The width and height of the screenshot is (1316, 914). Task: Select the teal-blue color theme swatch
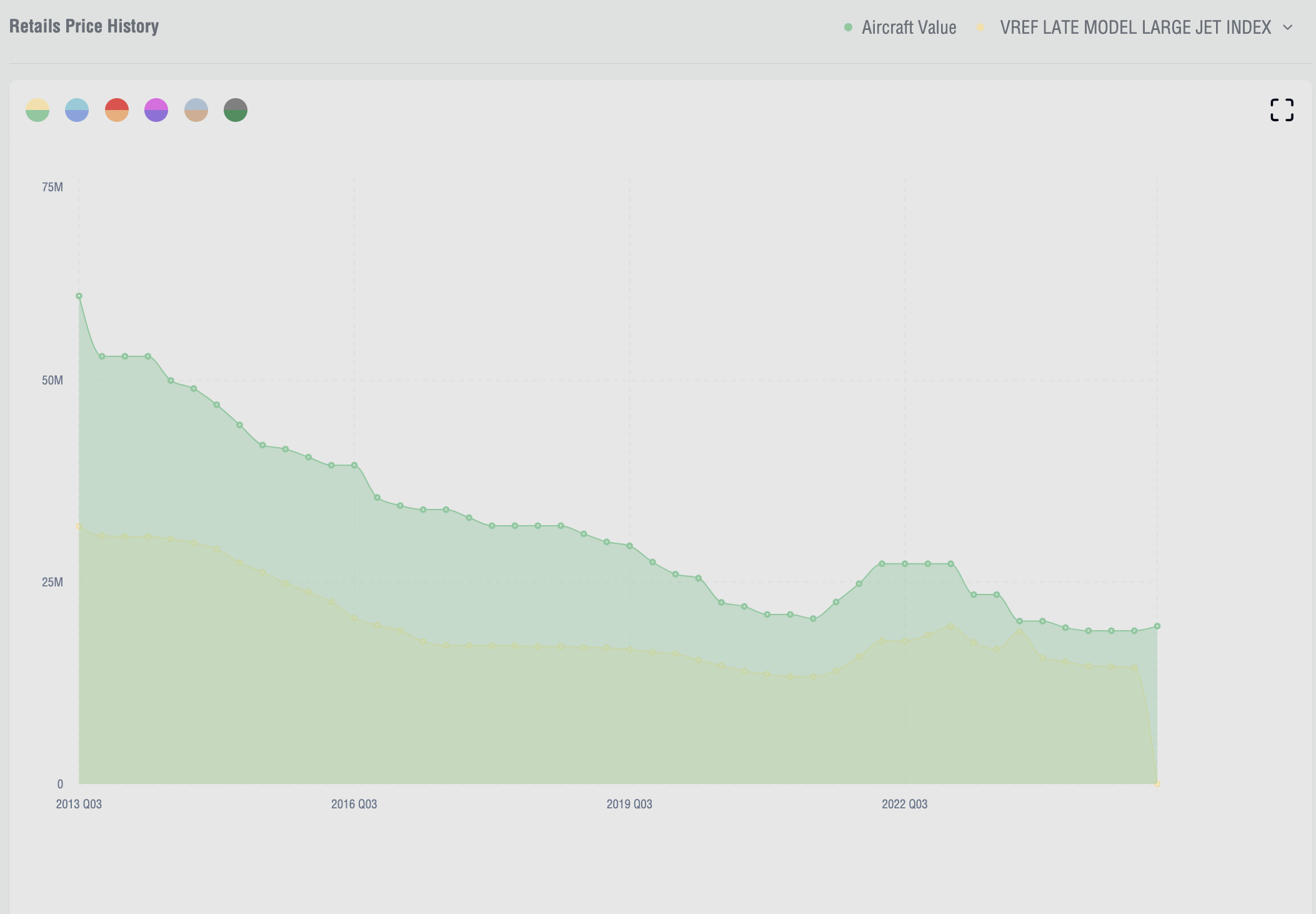point(77,110)
